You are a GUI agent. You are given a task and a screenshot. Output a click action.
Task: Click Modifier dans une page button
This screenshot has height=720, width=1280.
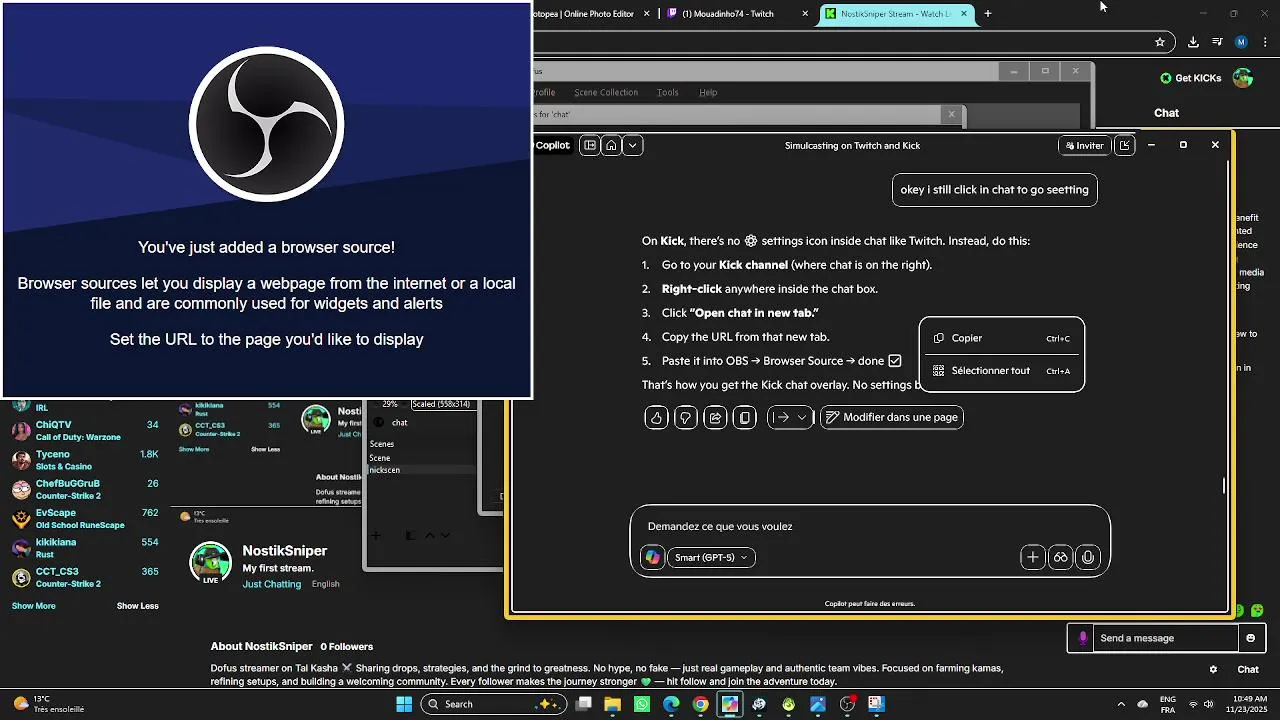[892, 417]
